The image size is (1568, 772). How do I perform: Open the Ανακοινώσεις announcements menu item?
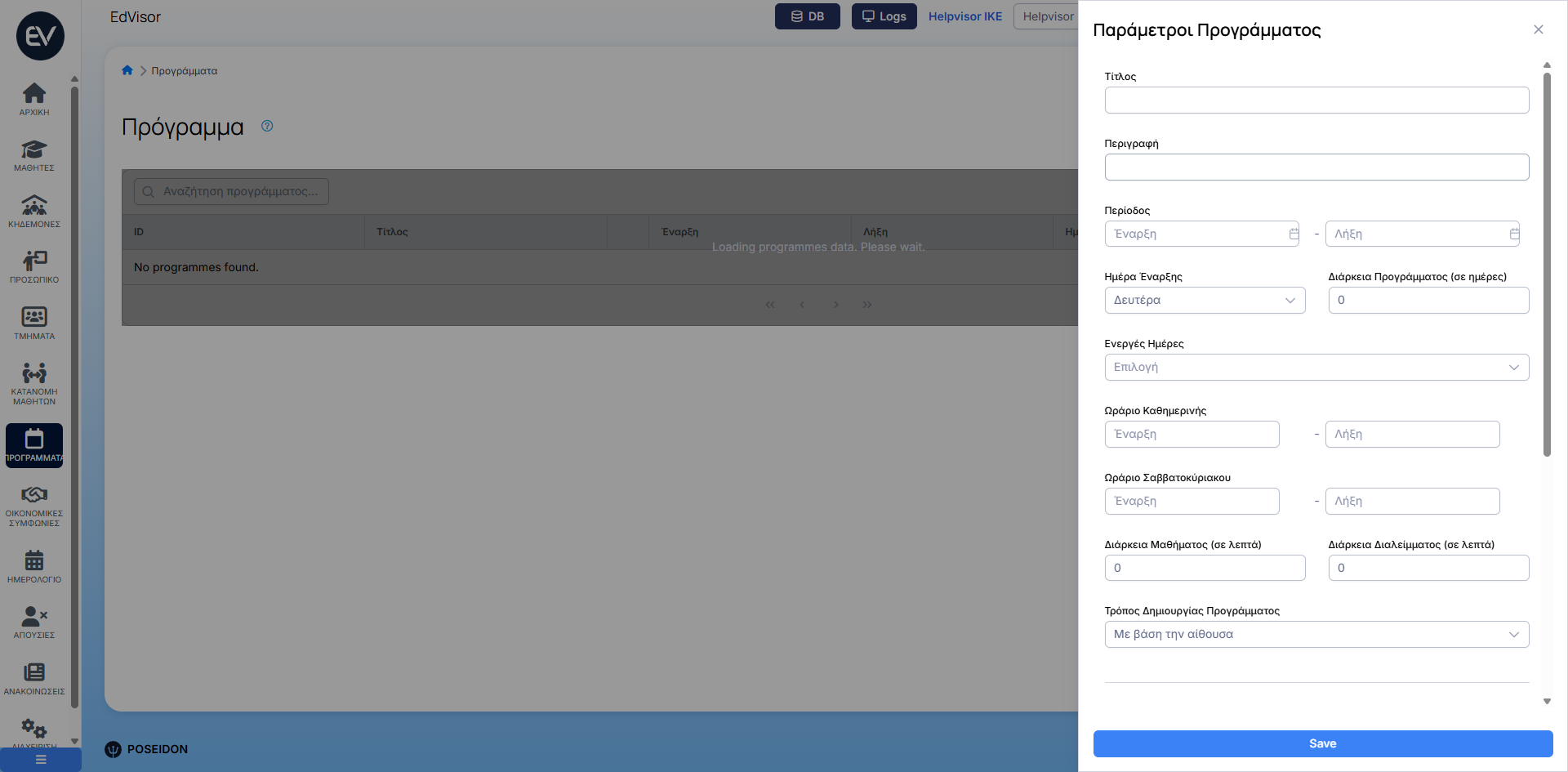click(x=33, y=678)
